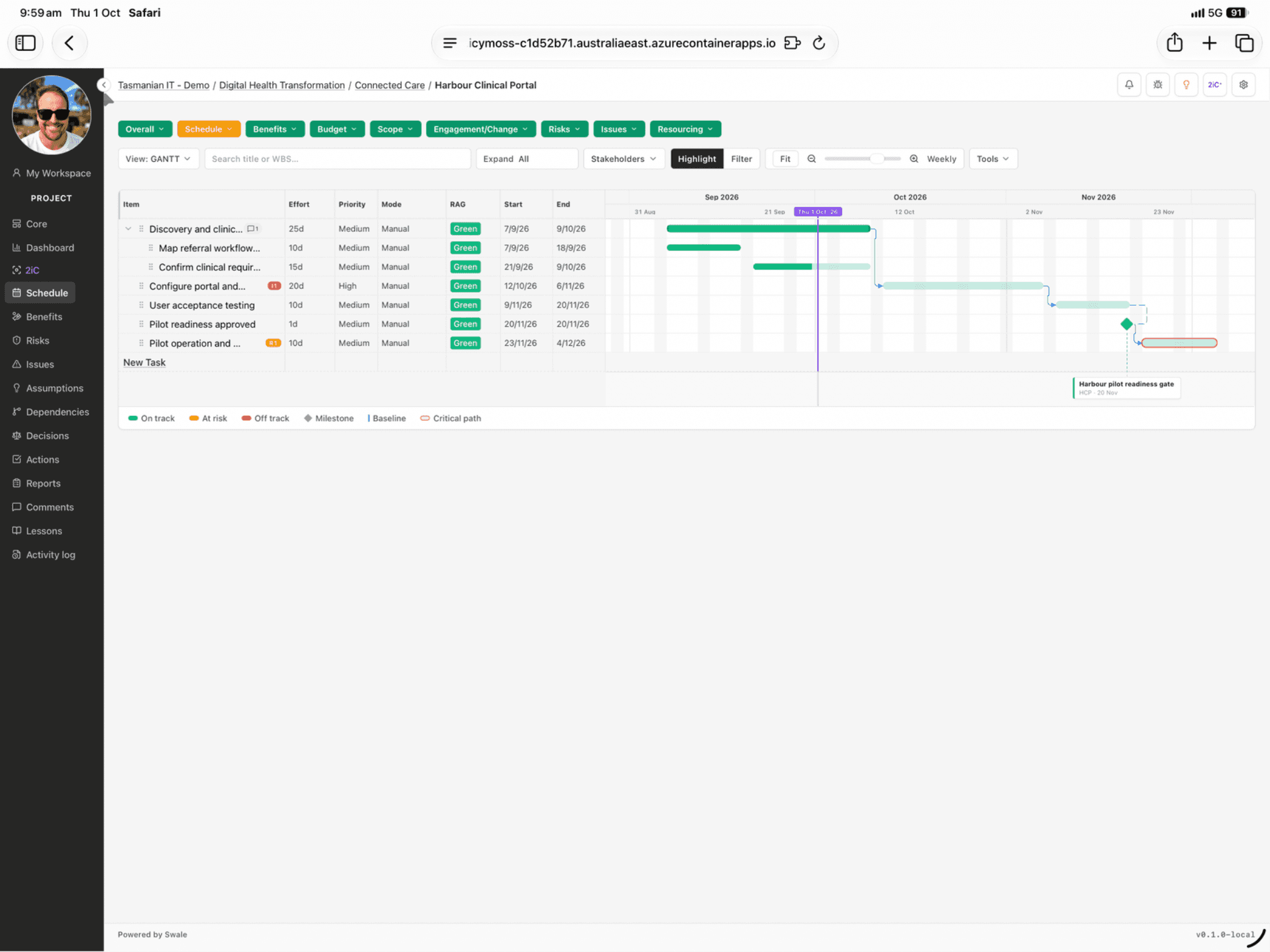The height and width of the screenshot is (952, 1270).
Task: Click the Harbour pilot readiness gate marker
Action: 1126,387
